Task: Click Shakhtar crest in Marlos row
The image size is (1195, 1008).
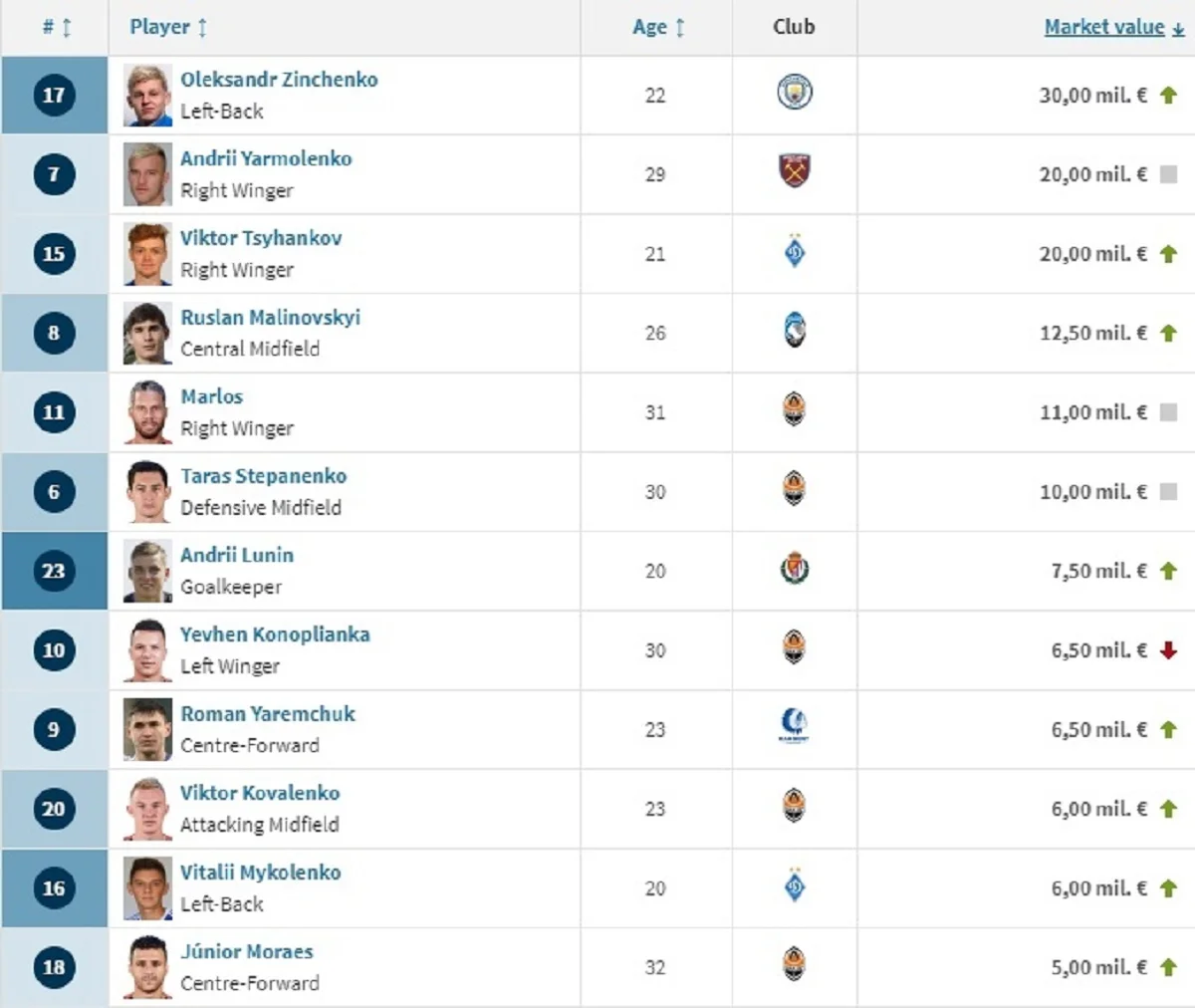Action: [x=794, y=409]
